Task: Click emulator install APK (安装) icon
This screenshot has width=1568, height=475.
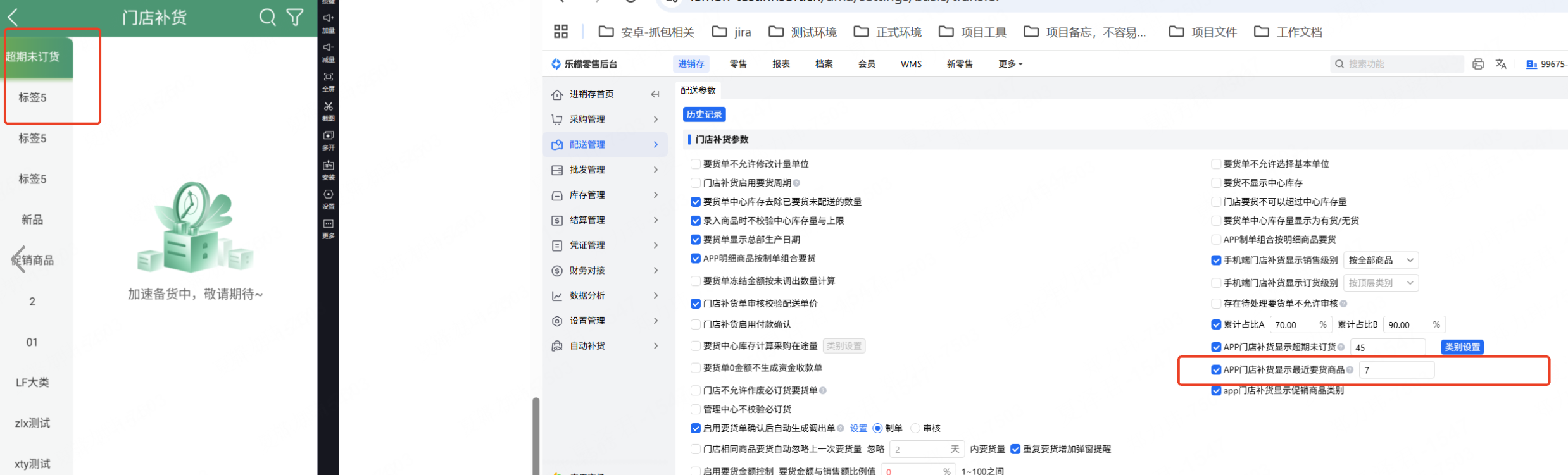Action: tap(329, 165)
